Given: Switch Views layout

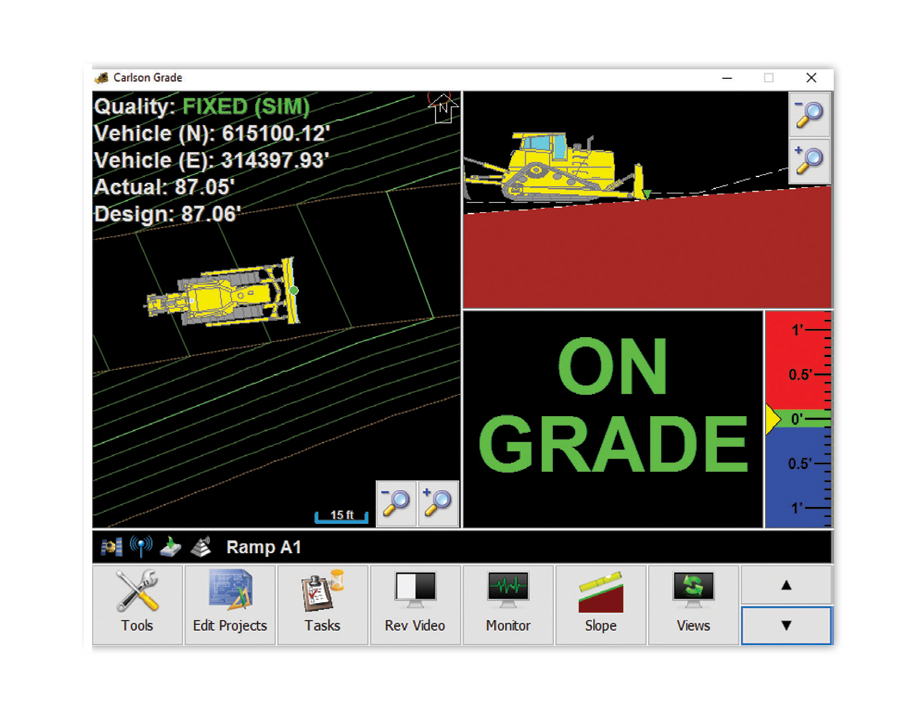Looking at the screenshot, I should tap(693, 604).
